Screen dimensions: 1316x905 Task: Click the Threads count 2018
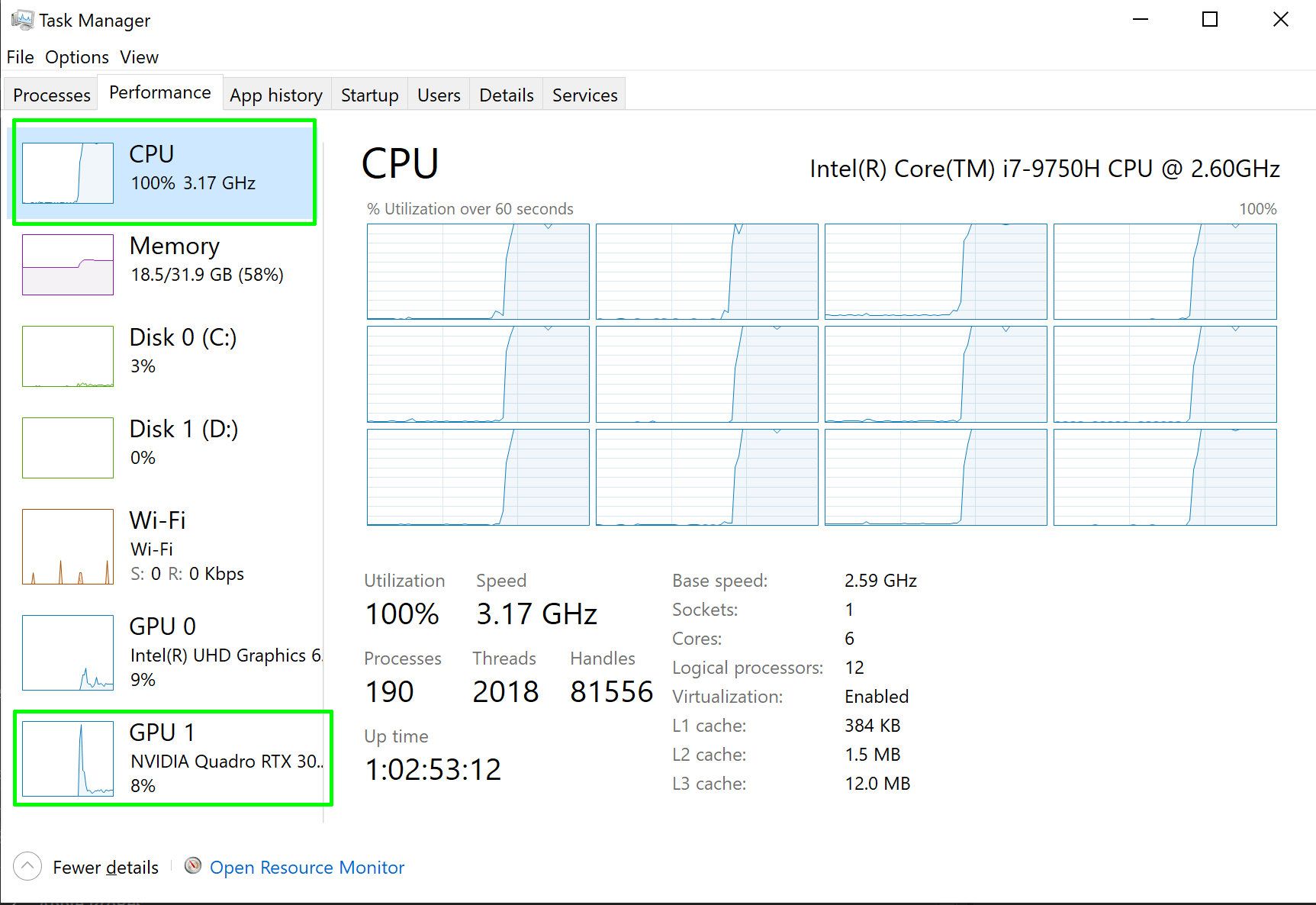pyautogui.click(x=505, y=691)
